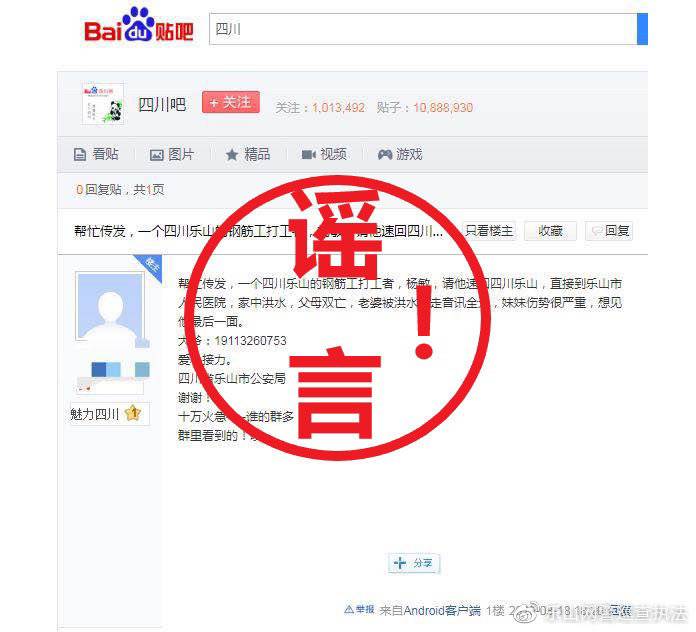696x632 pixels.
Task: Open the 四川吧 forum name link
Action: [x=162, y=105]
